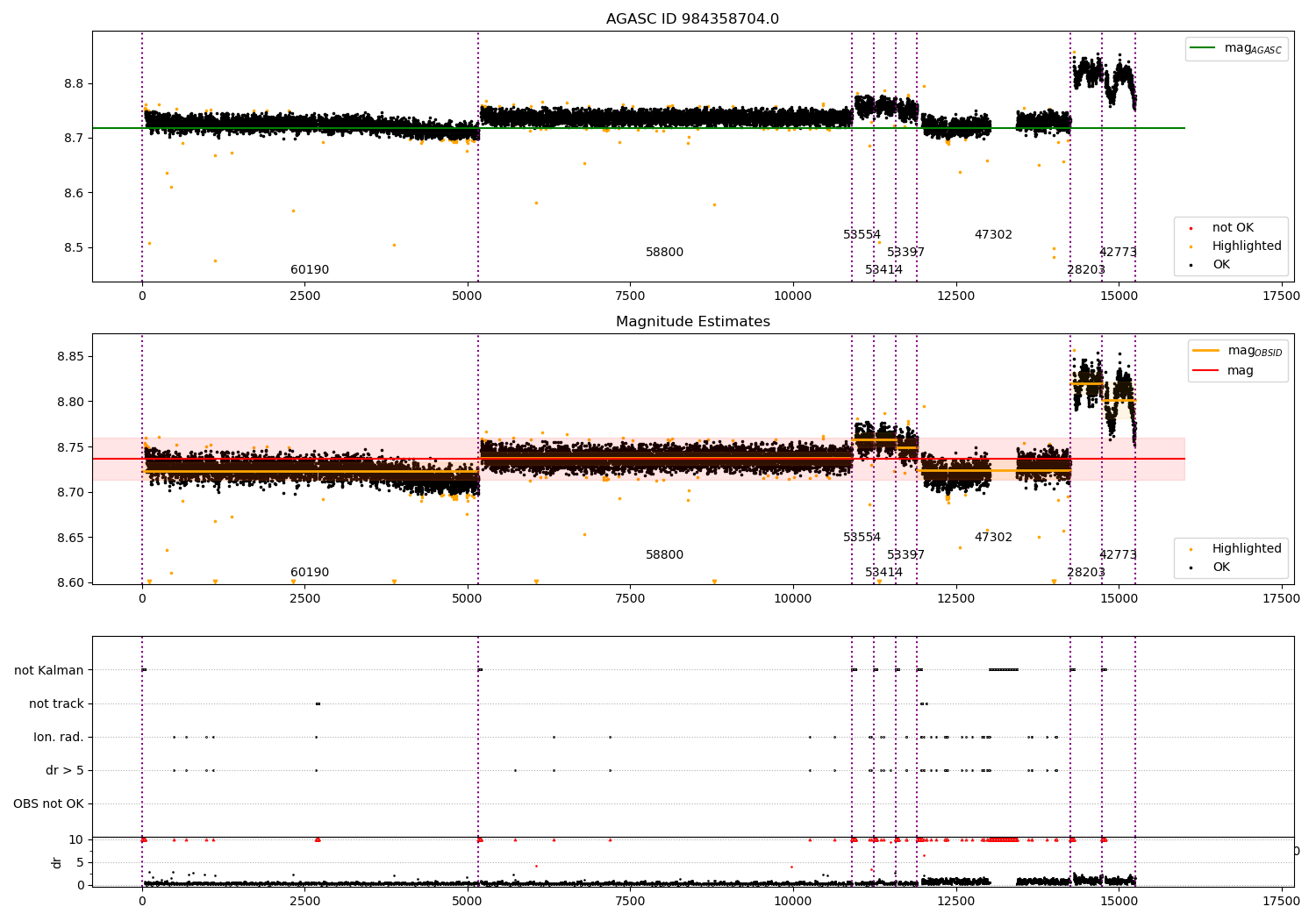Click obsid label 60190 in Magnitude Estimates plot
The width and height of the screenshot is (1316, 921).
[x=310, y=572]
